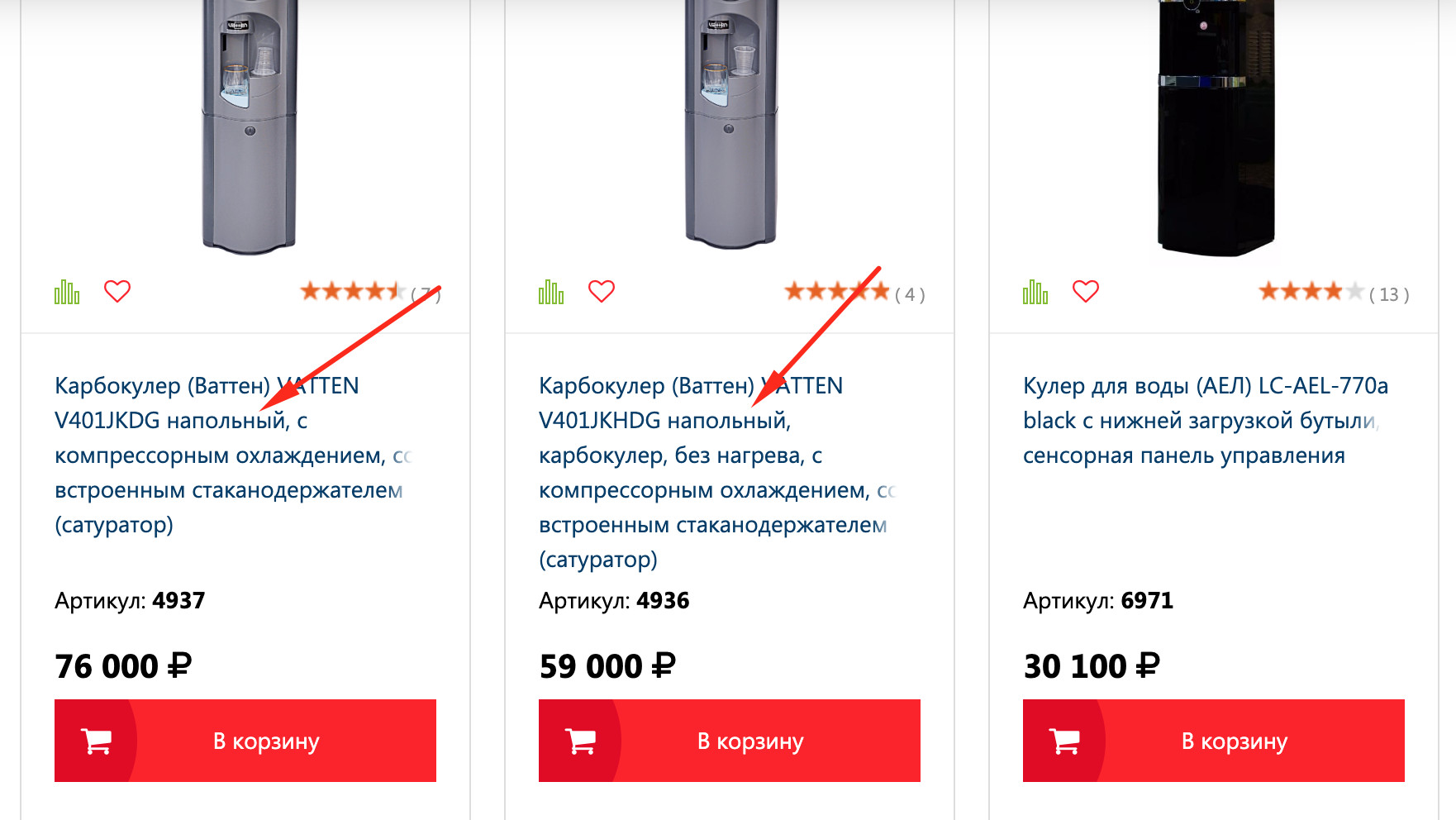Open the 4 reviews count link

910,295
